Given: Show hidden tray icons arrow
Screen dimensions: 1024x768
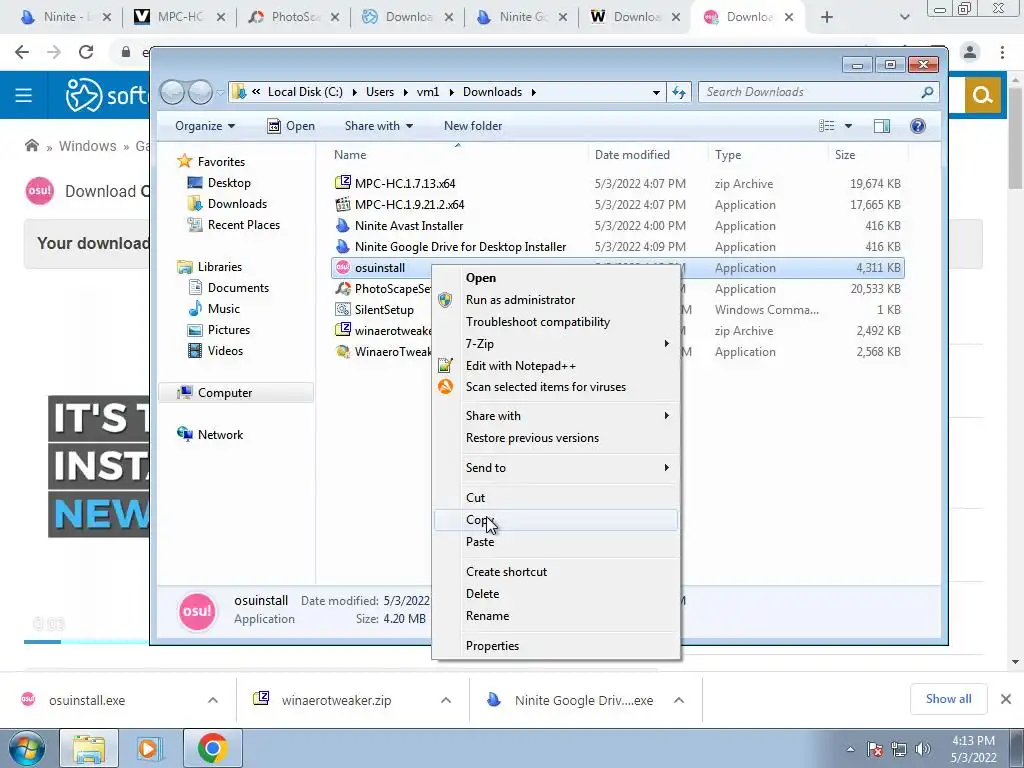Looking at the screenshot, I should point(850,749).
